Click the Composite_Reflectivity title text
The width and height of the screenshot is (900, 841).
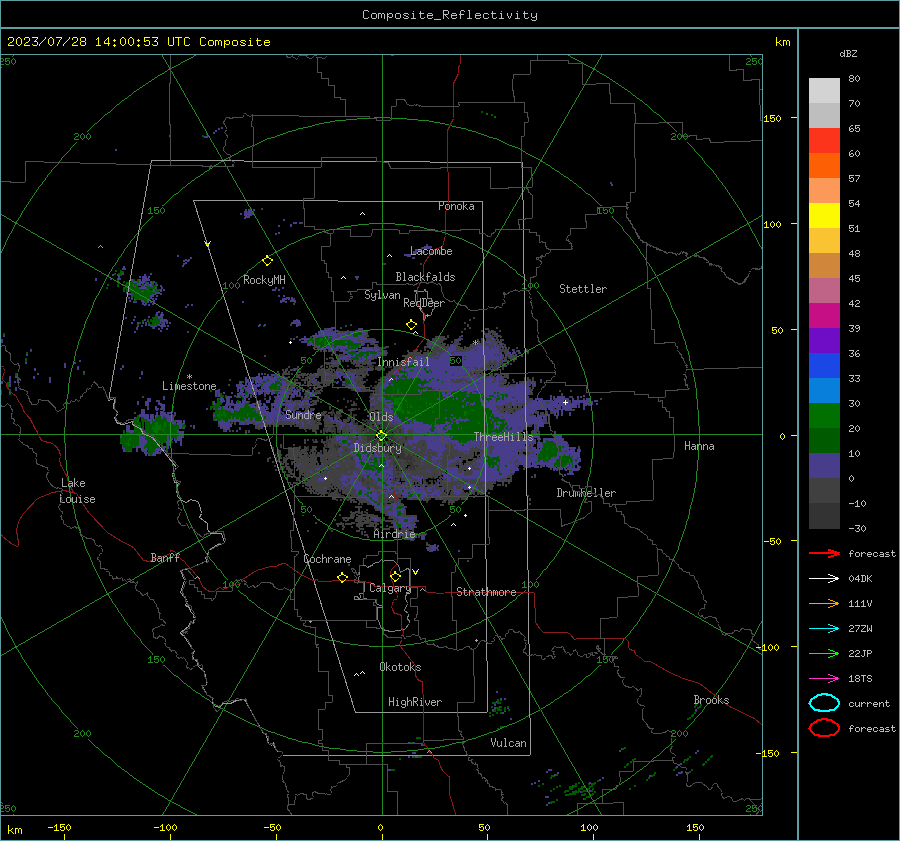coord(450,15)
